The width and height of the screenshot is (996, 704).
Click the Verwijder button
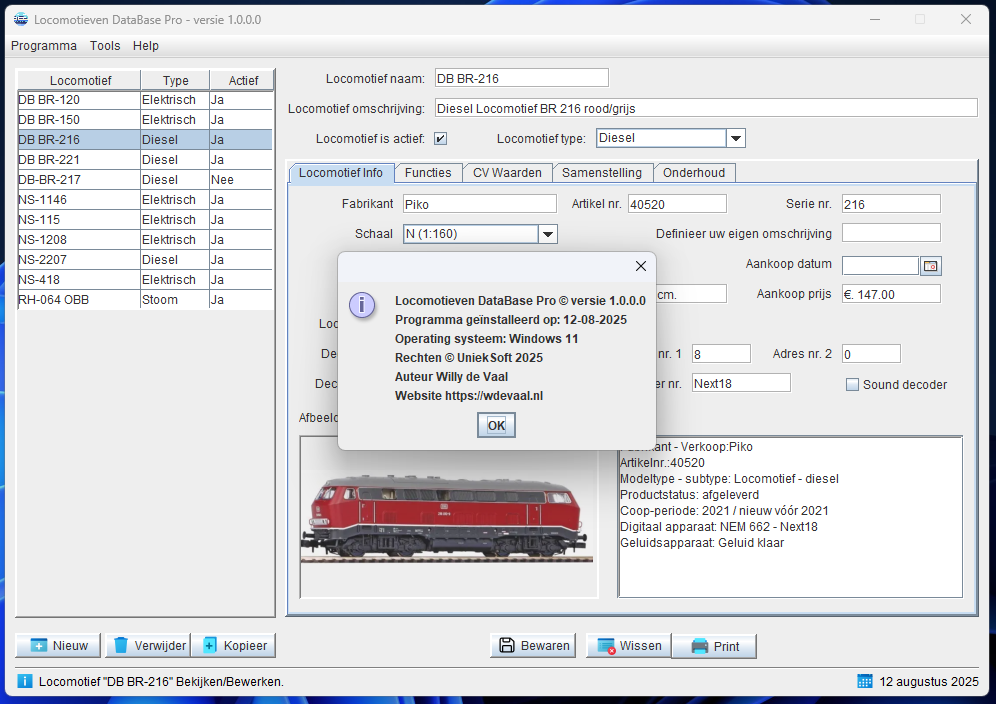[x=148, y=646]
